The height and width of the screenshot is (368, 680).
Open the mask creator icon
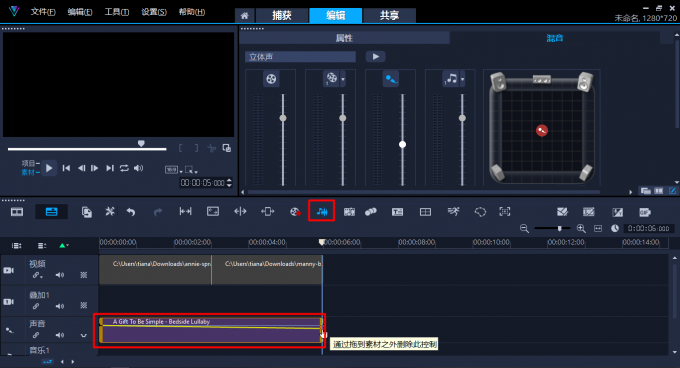click(x=480, y=212)
